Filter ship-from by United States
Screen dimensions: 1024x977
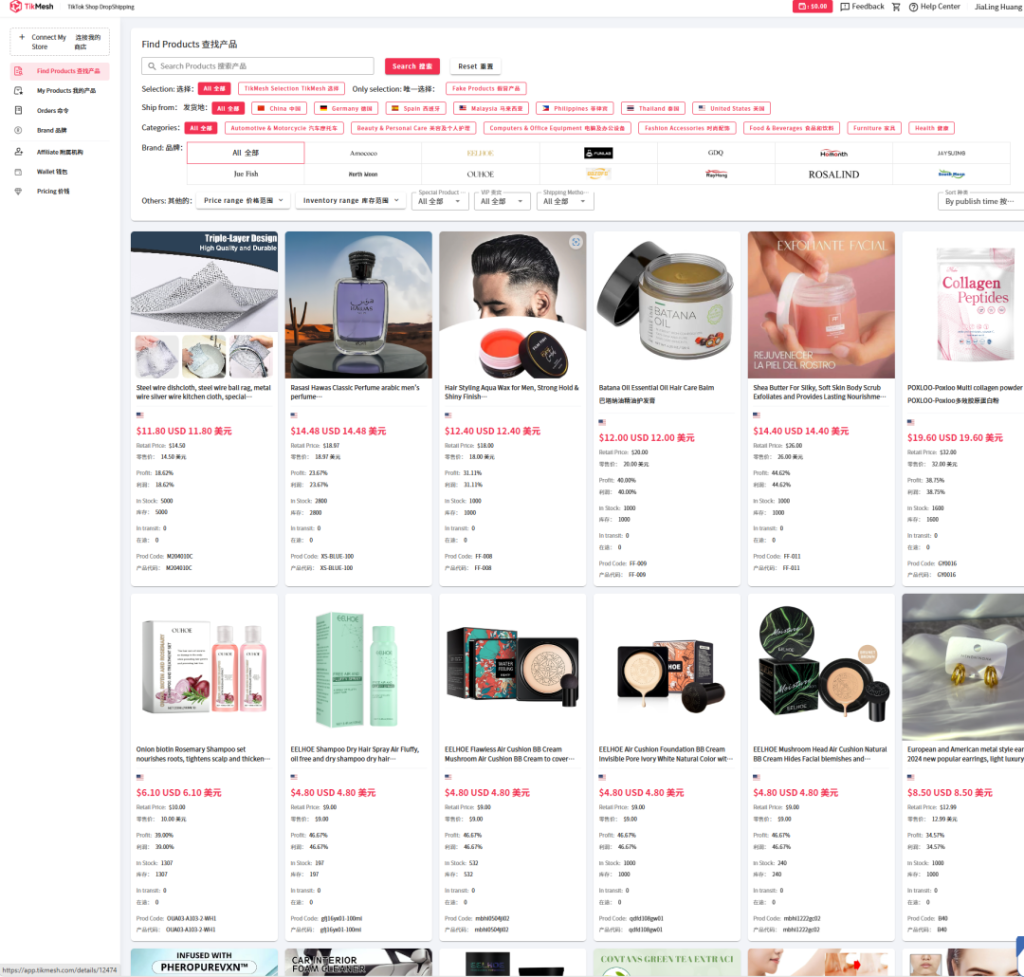pyautogui.click(x=731, y=108)
